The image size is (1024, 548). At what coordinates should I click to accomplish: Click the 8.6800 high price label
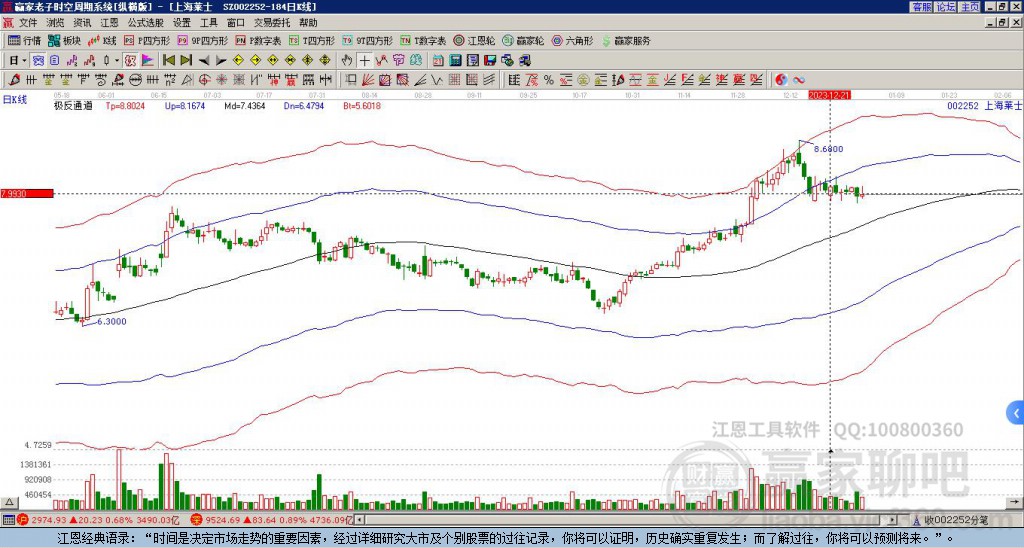829,149
